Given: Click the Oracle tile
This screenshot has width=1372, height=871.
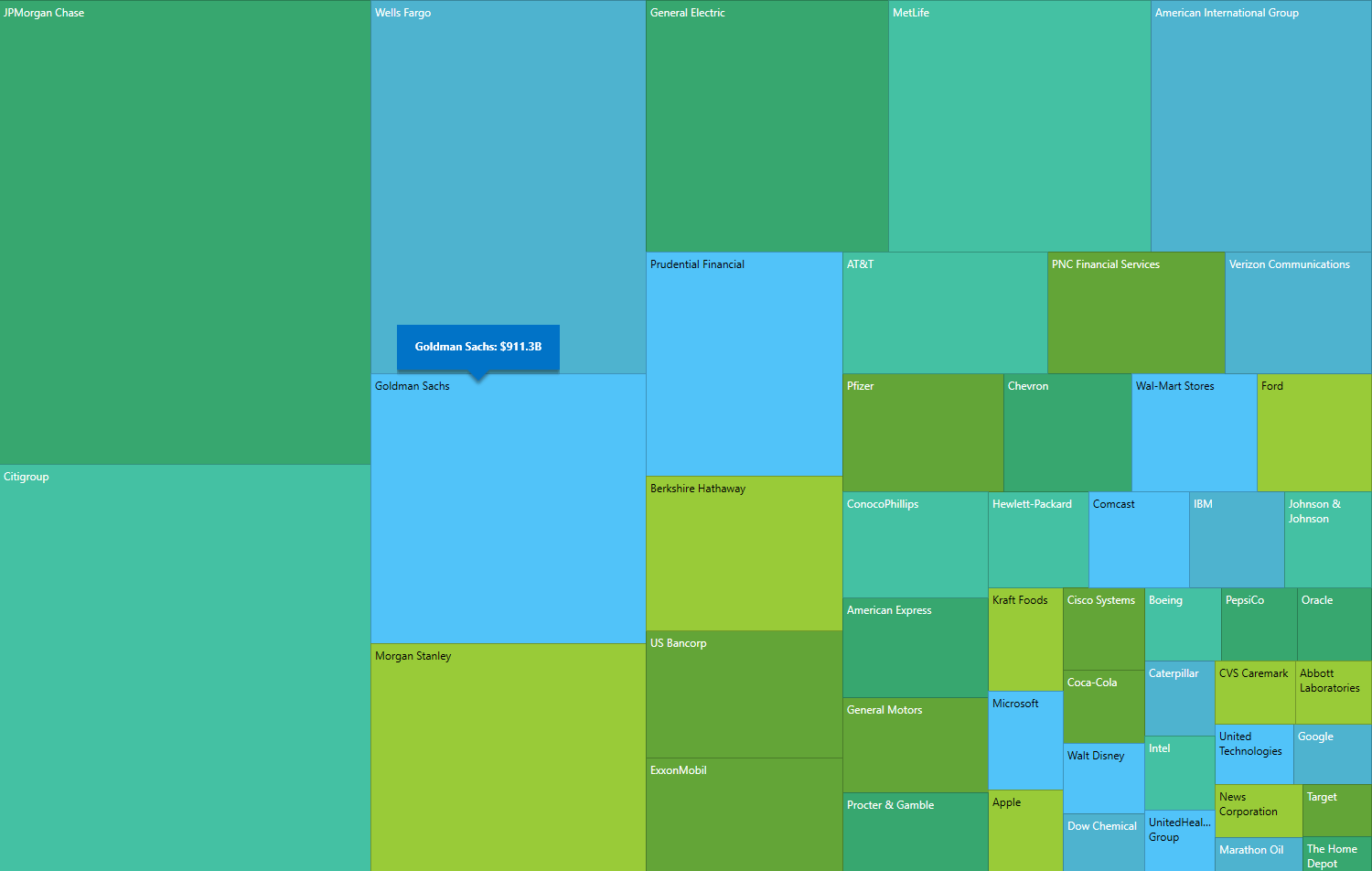Looking at the screenshot, I should coord(1334,625).
